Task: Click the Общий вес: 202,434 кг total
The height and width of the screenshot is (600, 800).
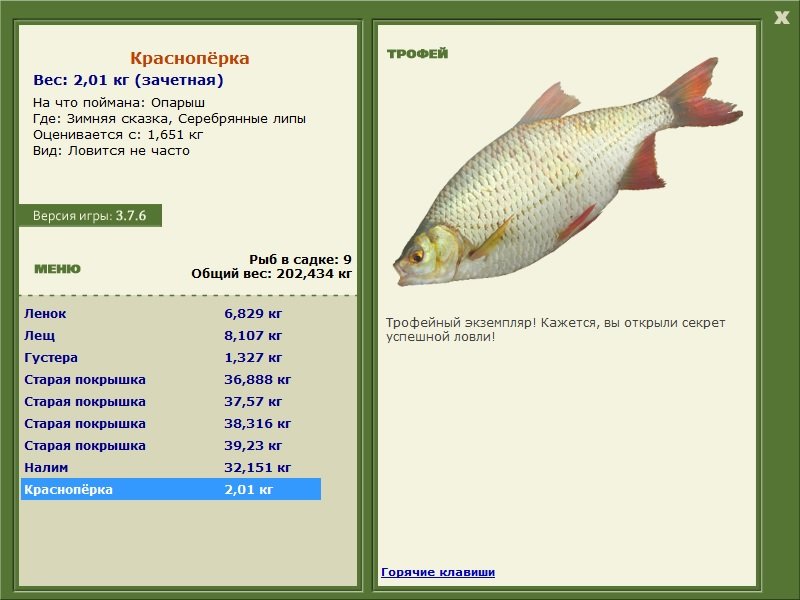Action: point(271,273)
